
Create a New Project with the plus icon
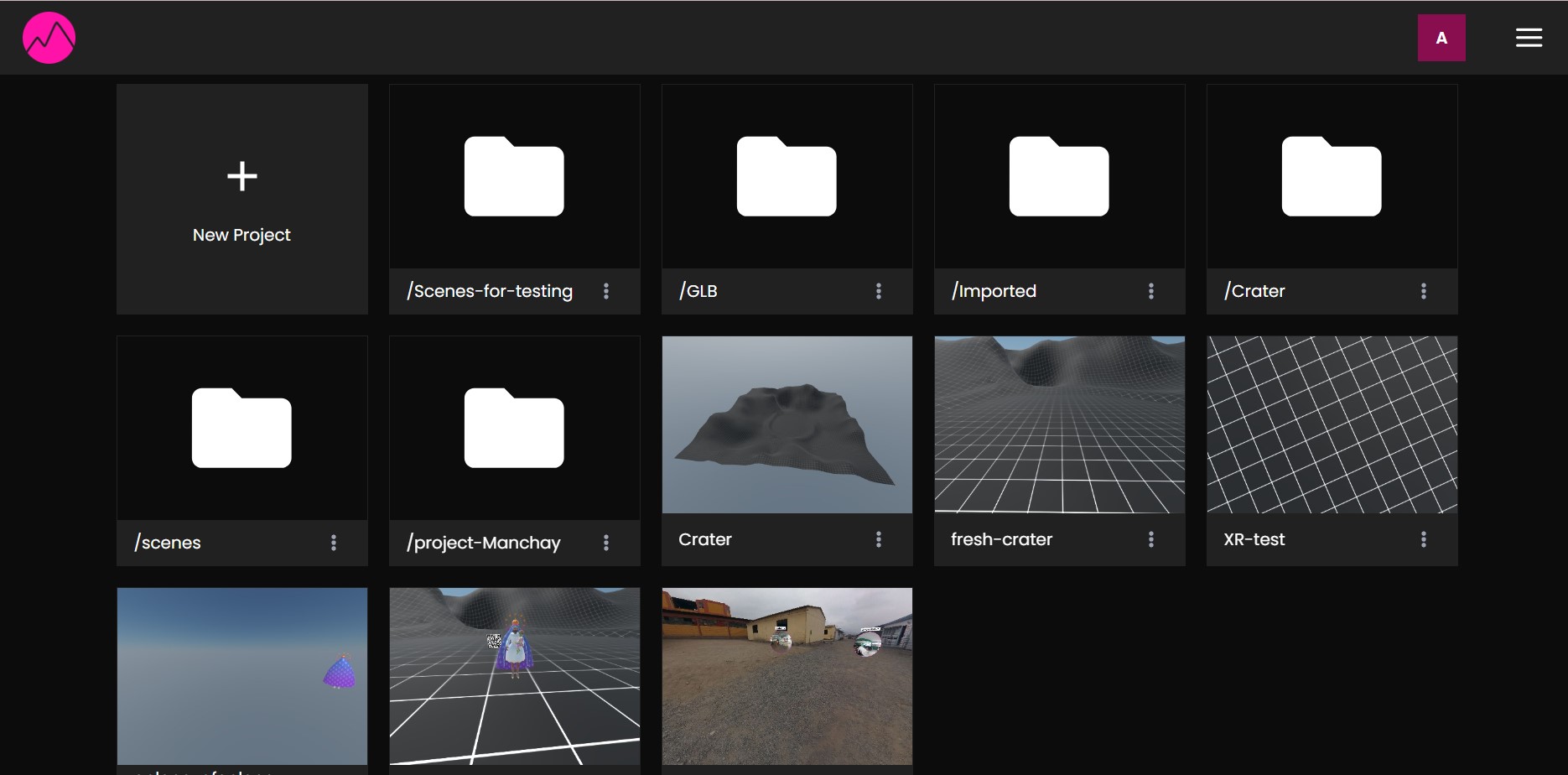(242, 176)
